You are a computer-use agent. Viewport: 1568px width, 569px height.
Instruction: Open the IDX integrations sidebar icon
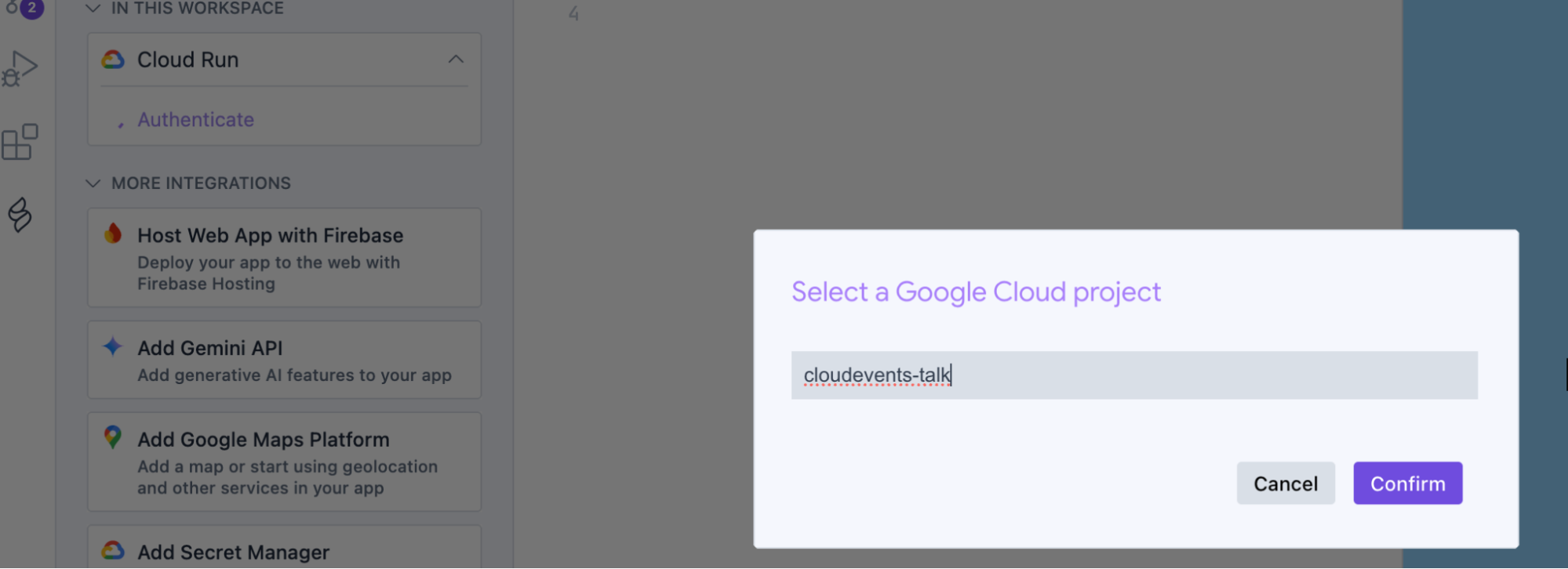coord(20,215)
